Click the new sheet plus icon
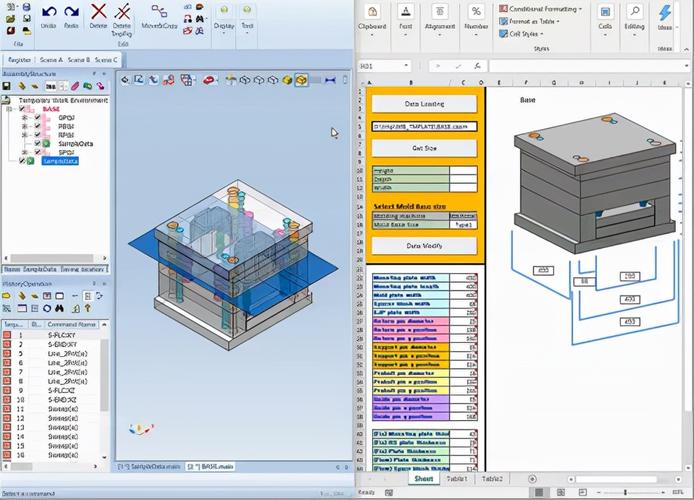 532,479
